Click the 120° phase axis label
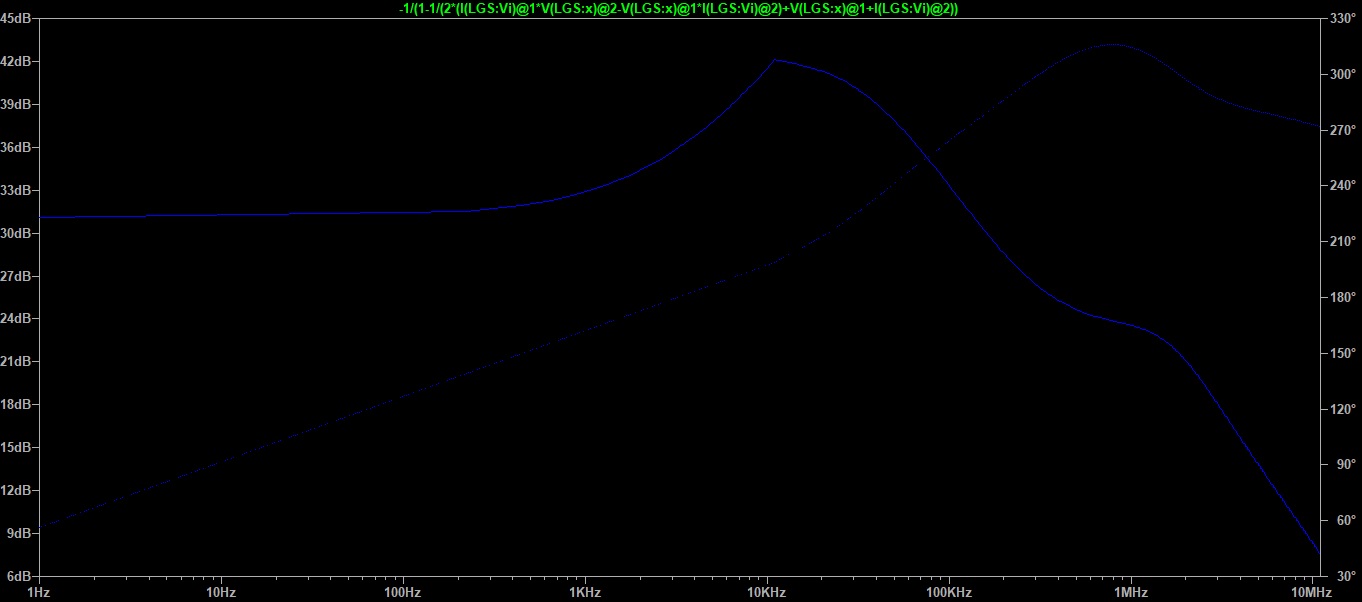 [x=1341, y=409]
